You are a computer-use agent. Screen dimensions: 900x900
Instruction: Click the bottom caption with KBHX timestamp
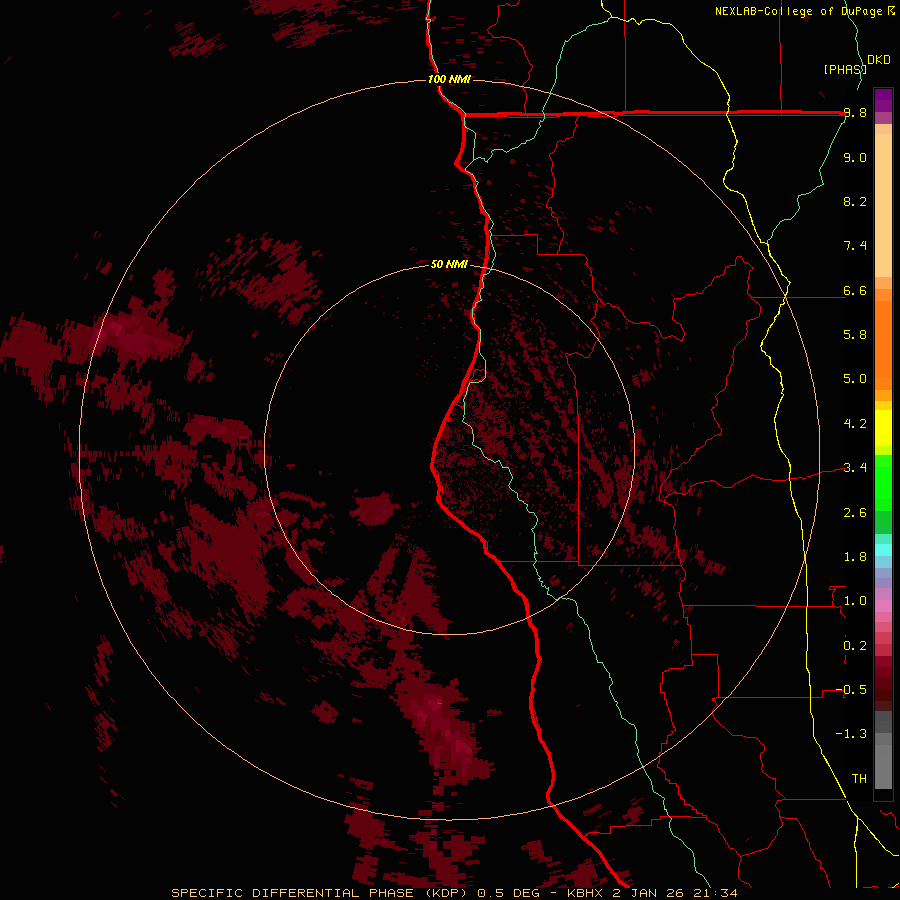(454, 893)
